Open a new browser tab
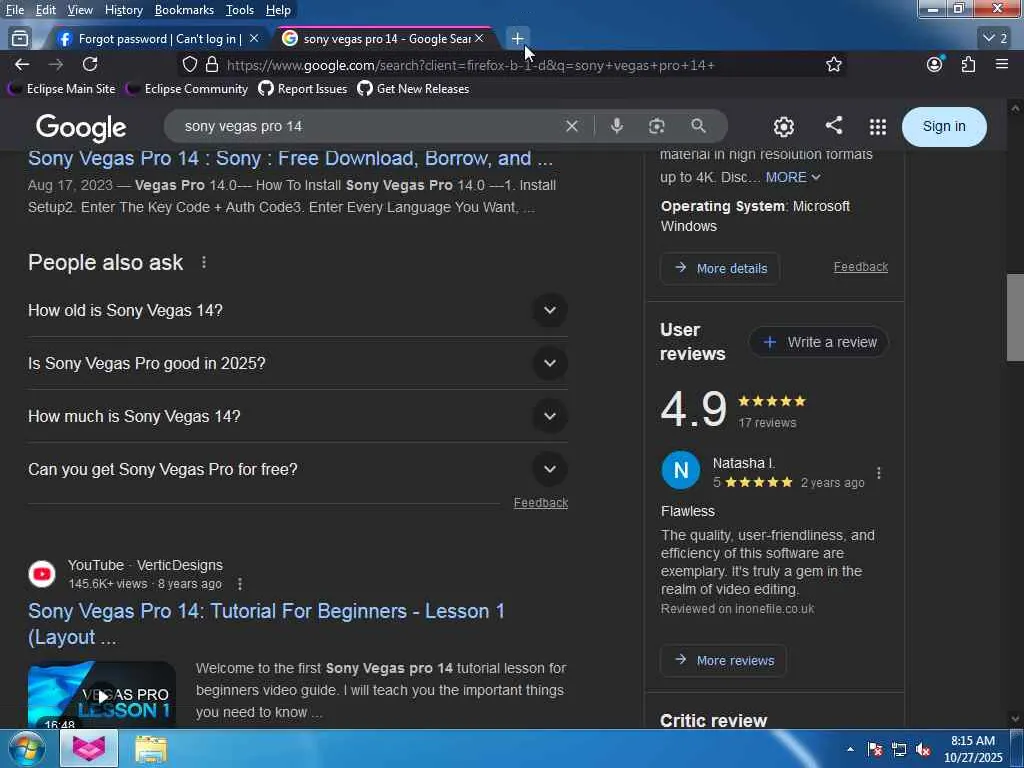This screenshot has width=1024, height=768. coord(517,39)
